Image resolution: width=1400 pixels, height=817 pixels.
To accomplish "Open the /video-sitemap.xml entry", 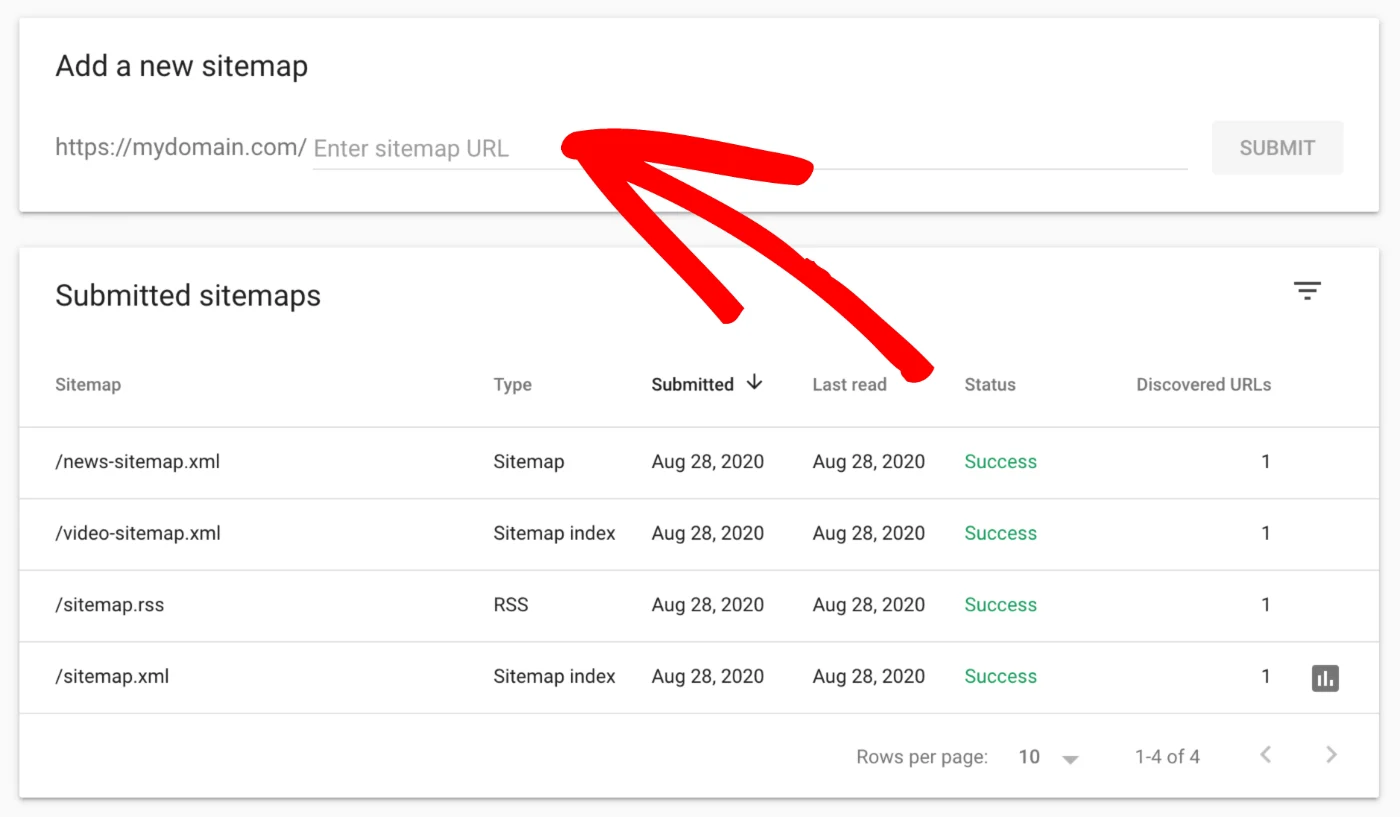I will coord(138,533).
